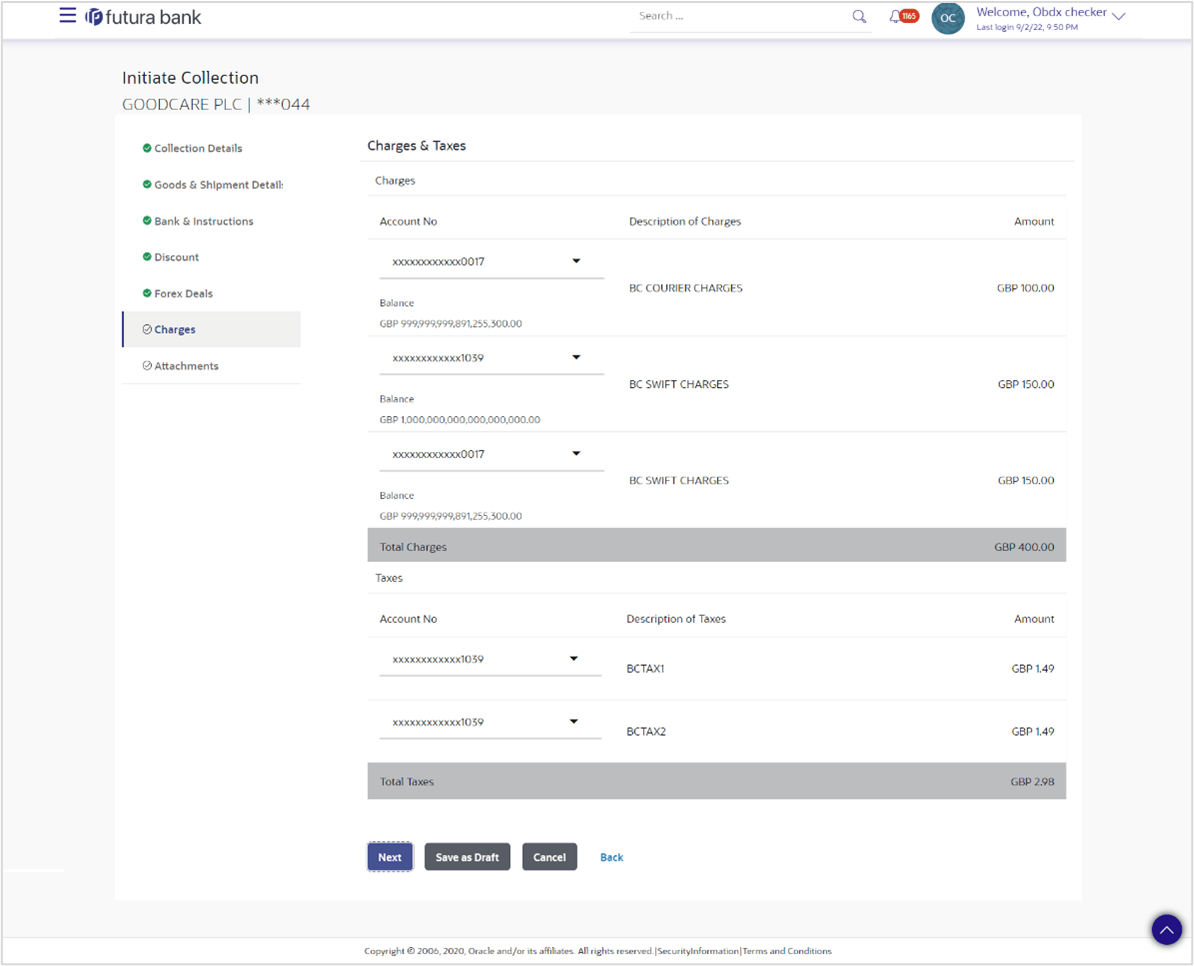Open the hamburger navigation menu
The width and height of the screenshot is (1194, 966).
pyautogui.click(x=68, y=15)
